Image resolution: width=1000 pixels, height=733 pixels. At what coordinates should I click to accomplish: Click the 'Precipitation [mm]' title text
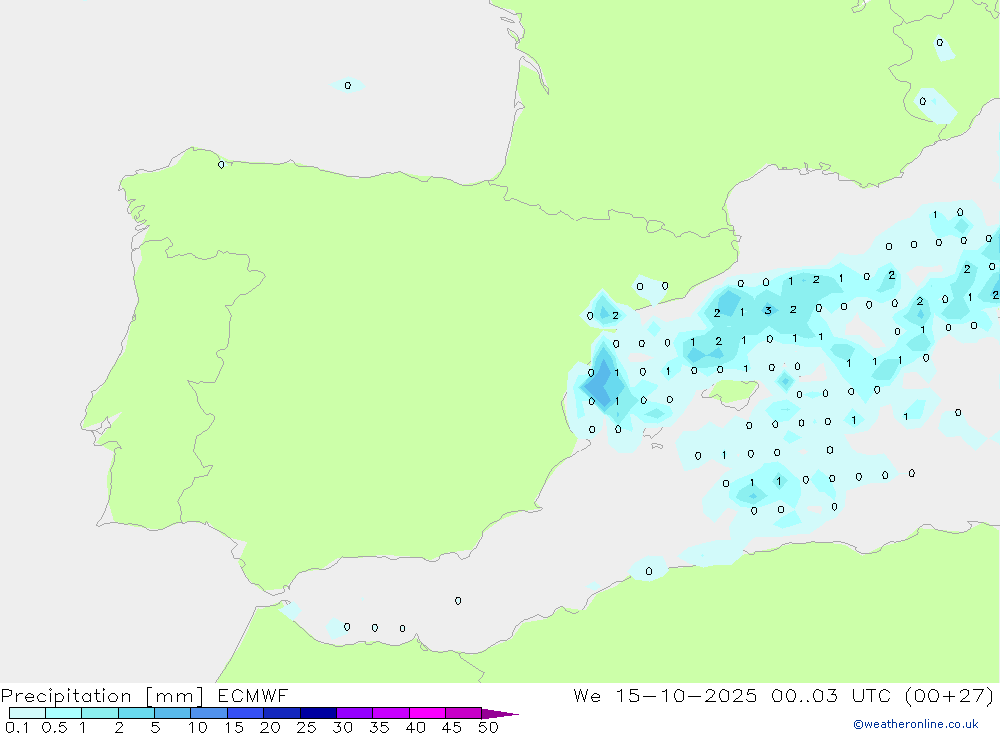pyautogui.click(x=102, y=695)
